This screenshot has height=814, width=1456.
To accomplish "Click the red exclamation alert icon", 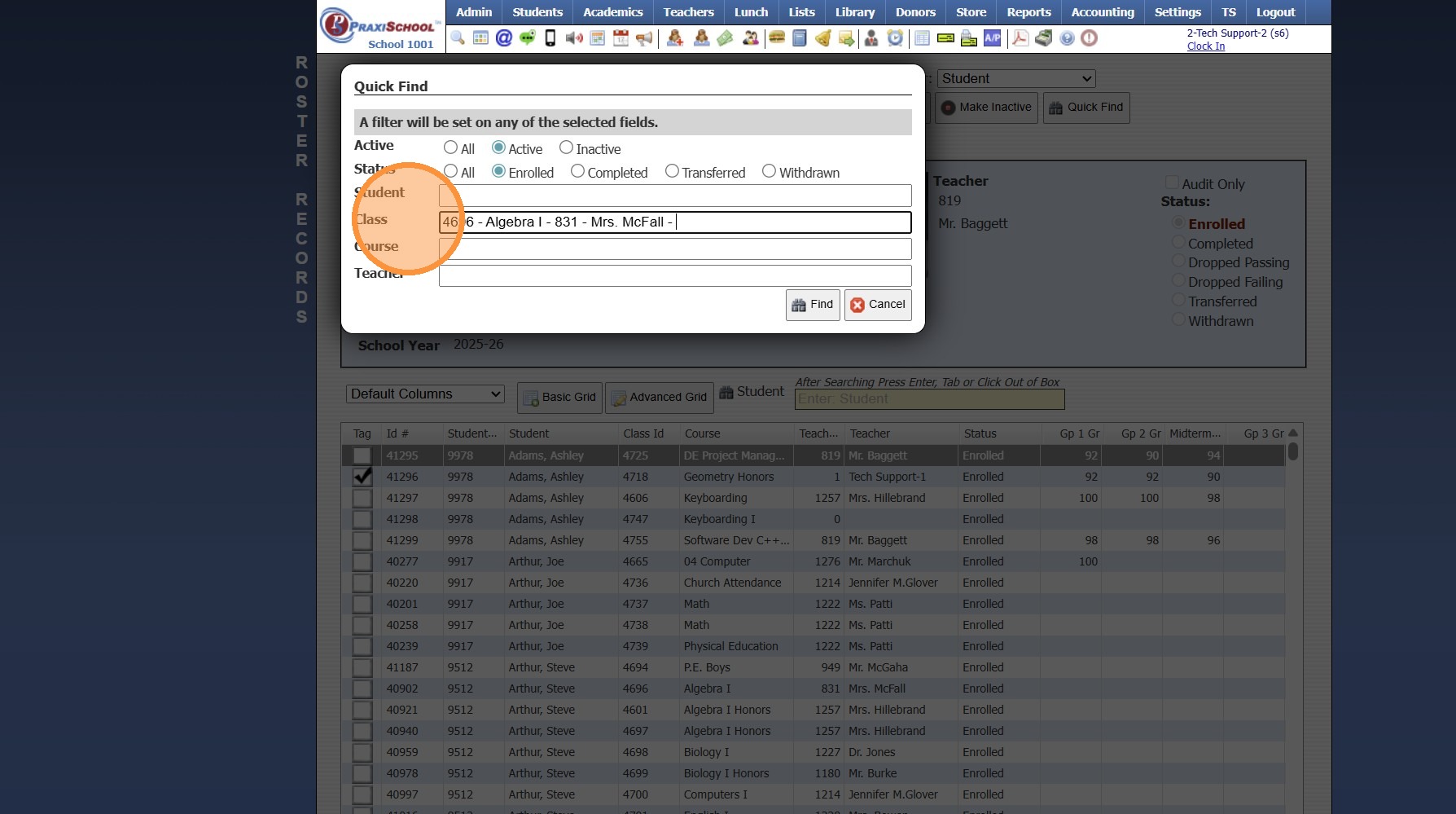I will 1090,38.
